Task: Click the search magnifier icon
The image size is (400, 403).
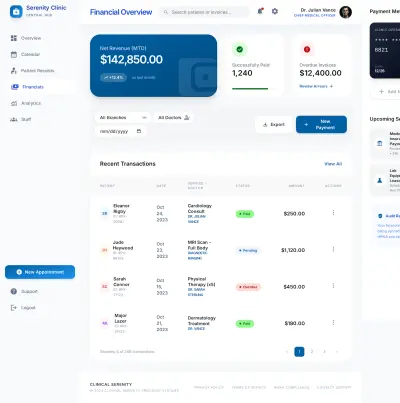Action: 166,12
